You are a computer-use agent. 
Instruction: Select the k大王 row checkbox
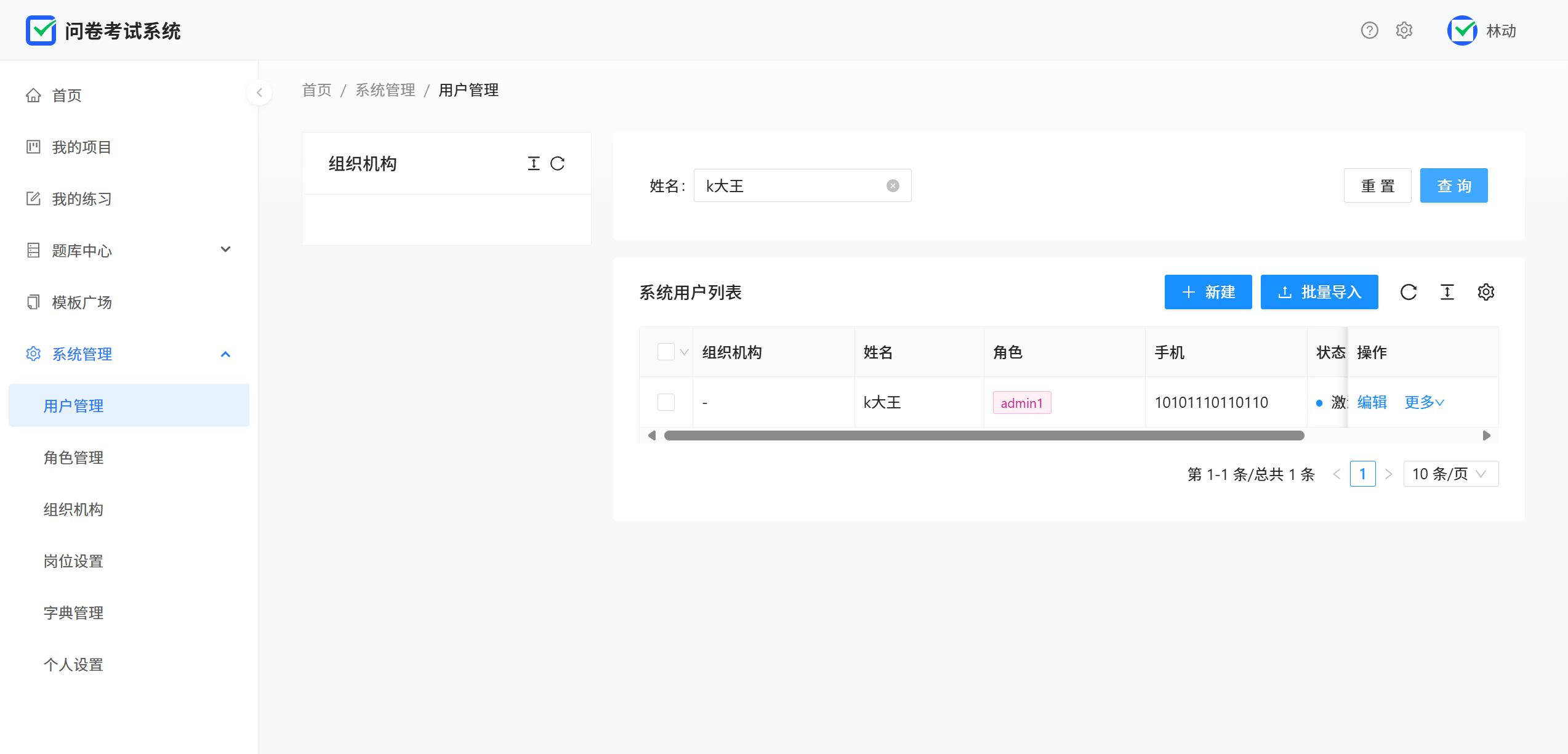(665, 402)
